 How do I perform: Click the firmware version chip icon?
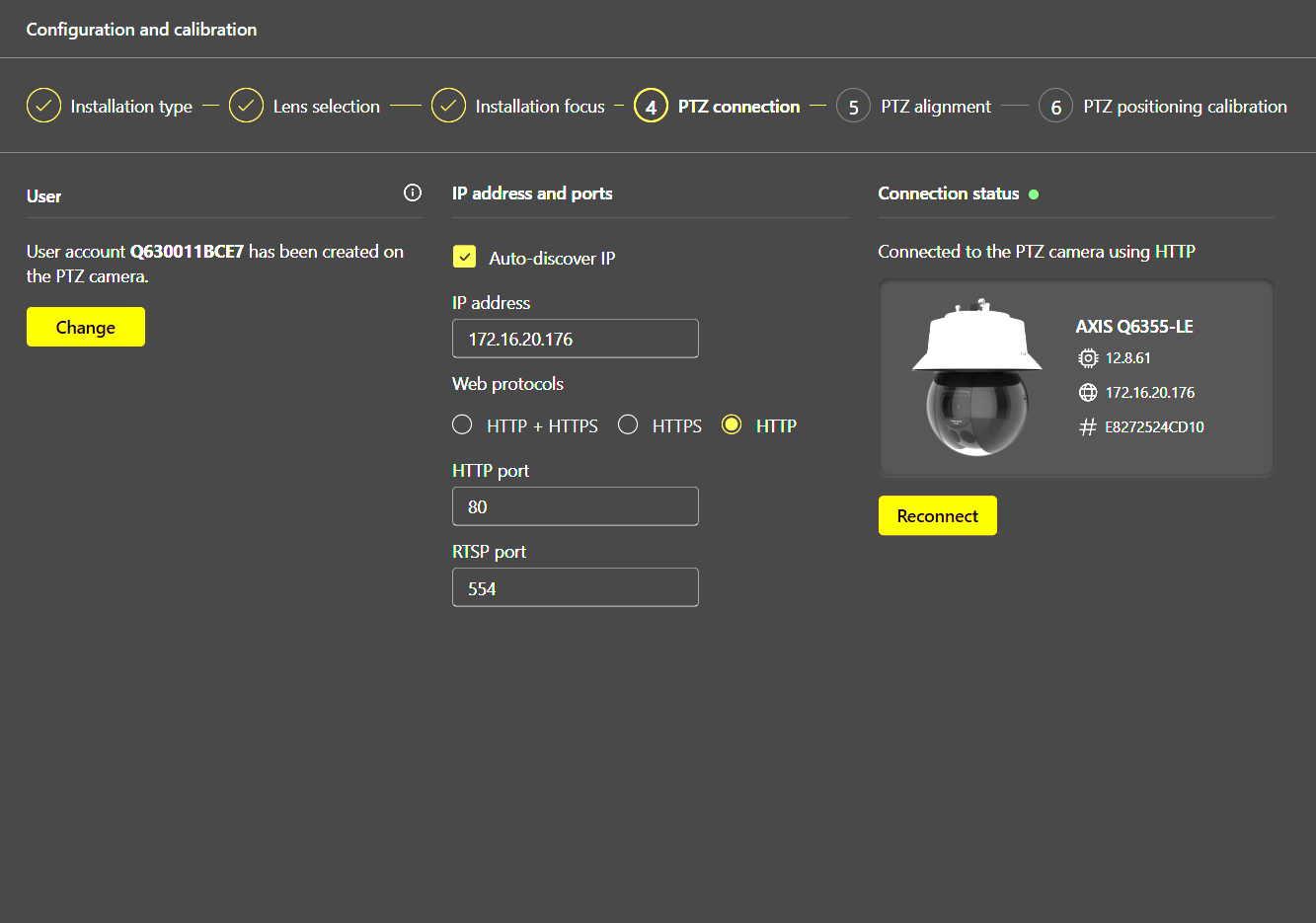coord(1088,358)
